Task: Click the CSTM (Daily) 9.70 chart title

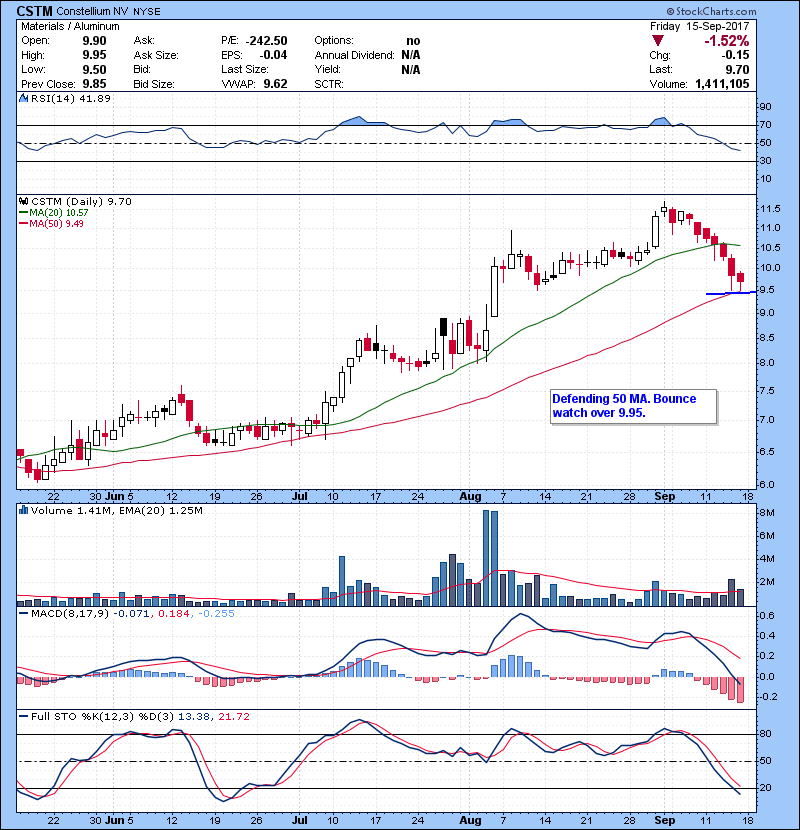Action: point(81,202)
